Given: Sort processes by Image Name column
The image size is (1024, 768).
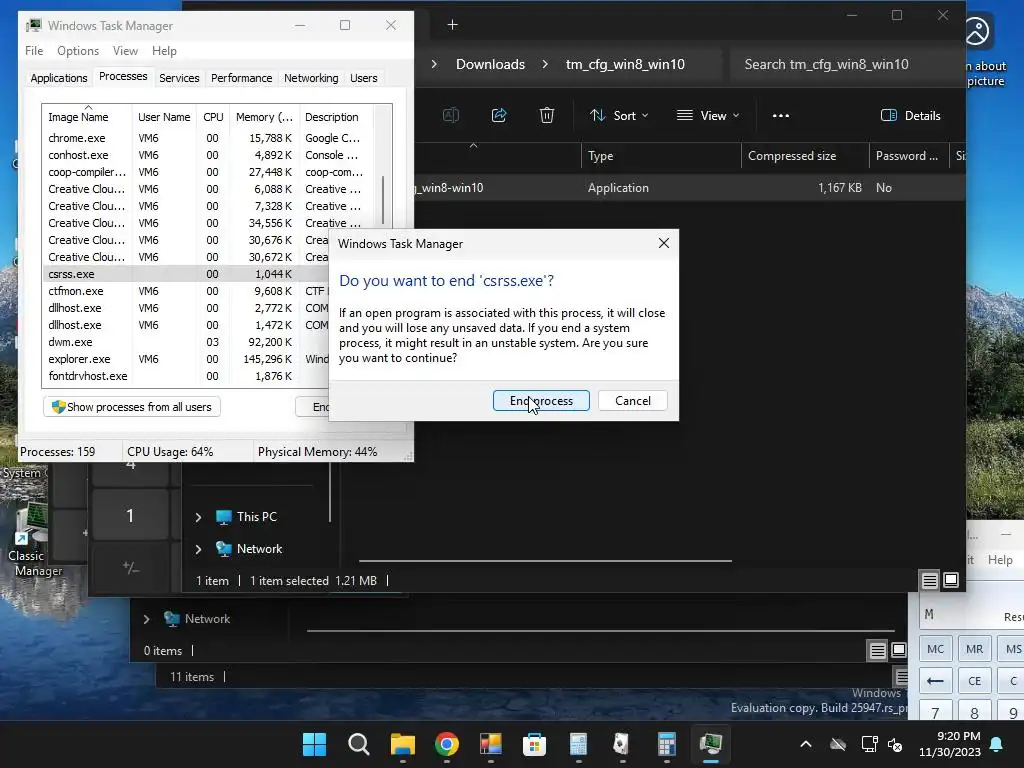Looking at the screenshot, I should click(87, 117).
